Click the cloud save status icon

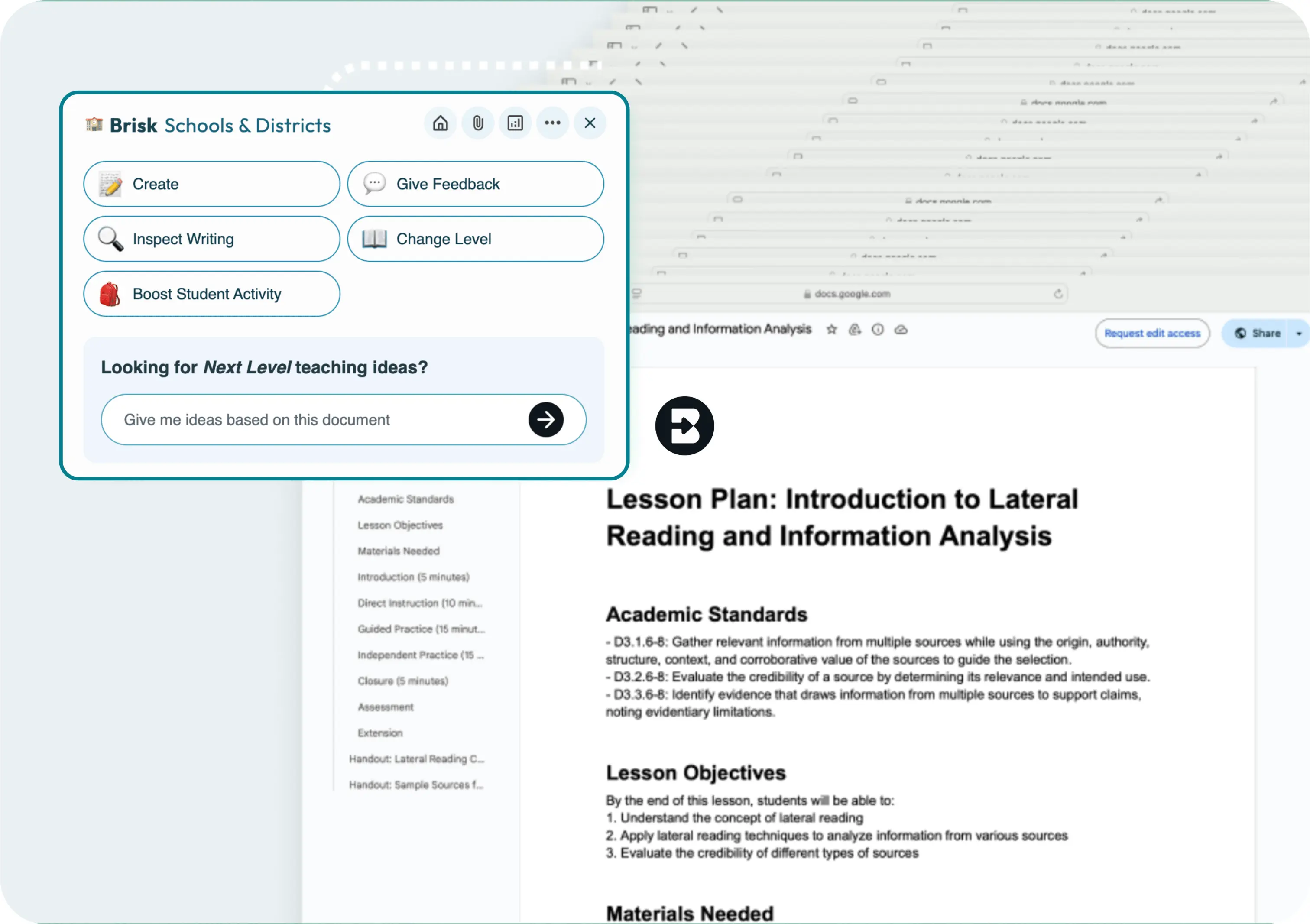pos(901,329)
